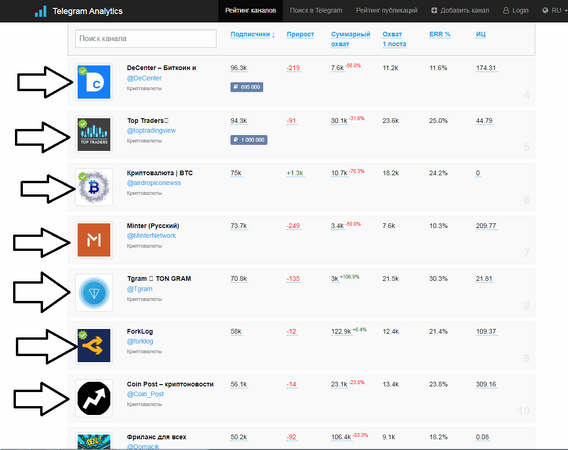Sort by the ИЦ column
Viewport: 568px width, 450px height.
(481, 34)
